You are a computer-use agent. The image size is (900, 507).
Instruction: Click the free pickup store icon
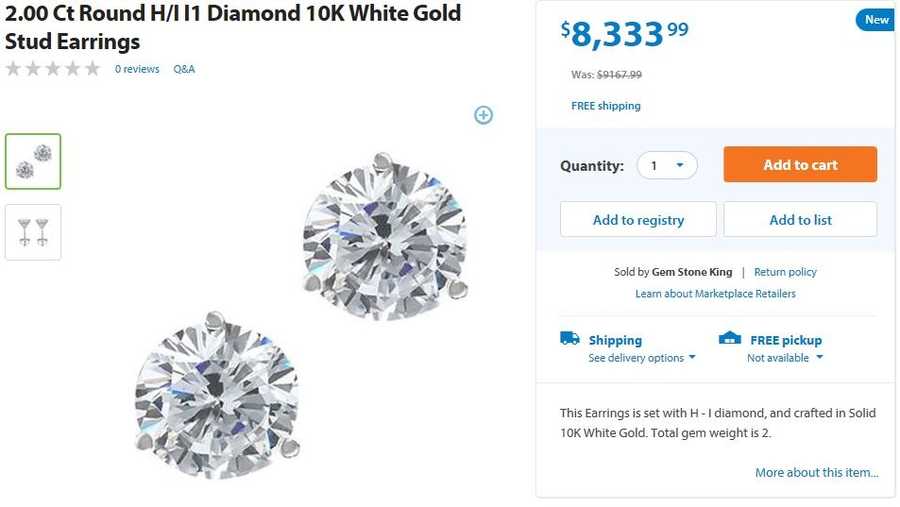[730, 339]
